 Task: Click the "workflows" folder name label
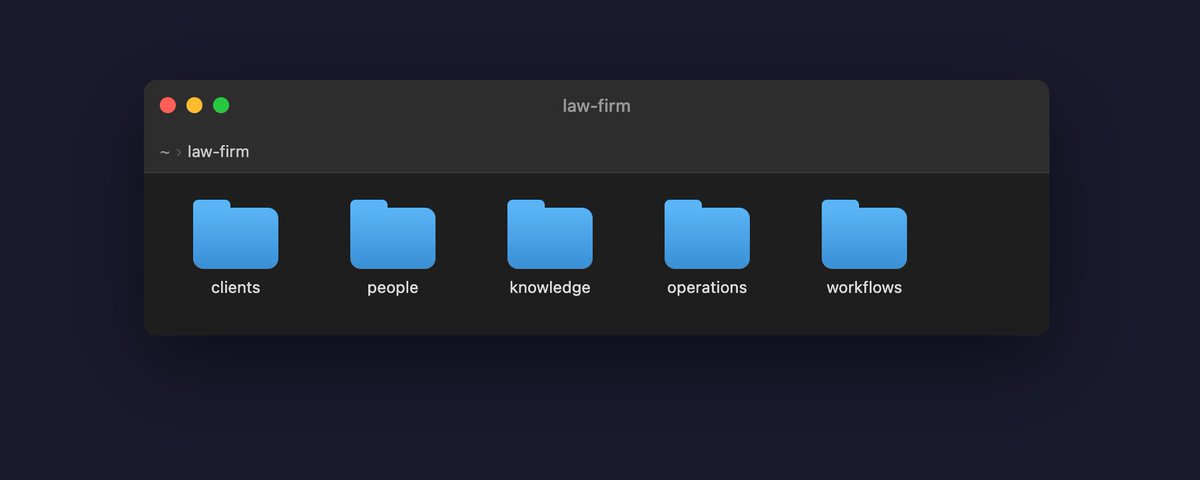tap(864, 288)
